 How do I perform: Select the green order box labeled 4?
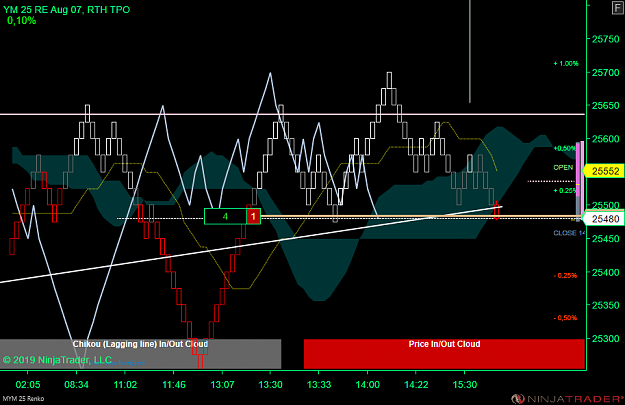[x=225, y=216]
